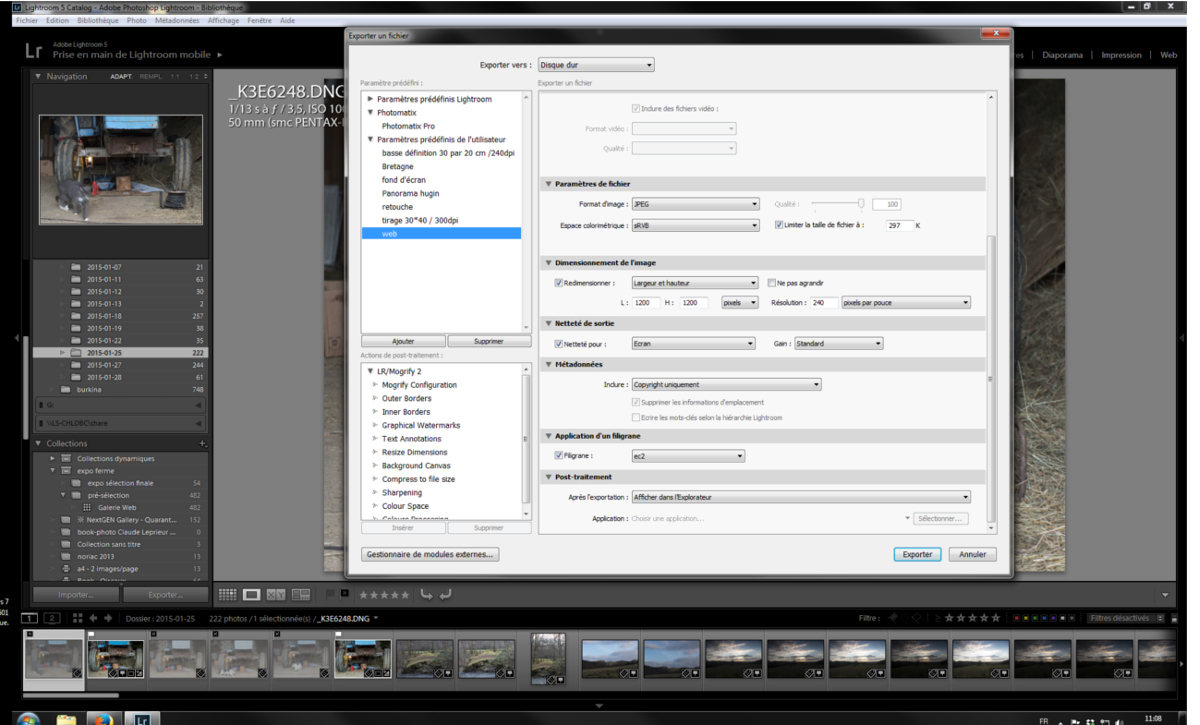Screen dimensions: 1200x725
Task: Click the add collection plus icon
Action: tap(202, 444)
